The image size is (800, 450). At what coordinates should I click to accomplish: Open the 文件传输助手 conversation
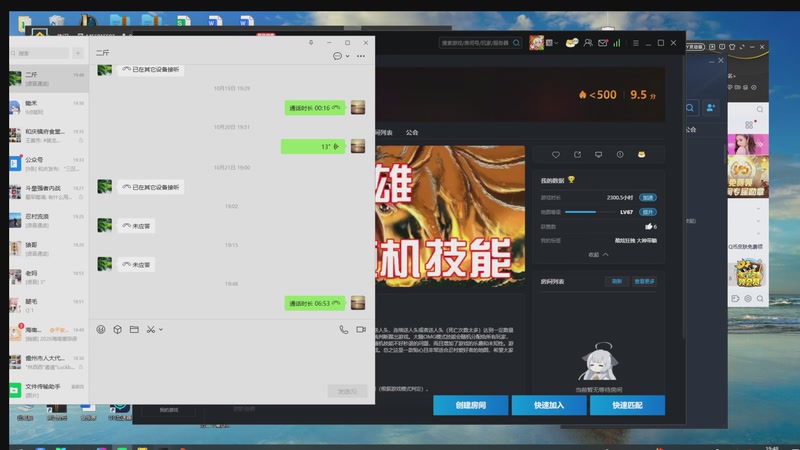pos(49,390)
